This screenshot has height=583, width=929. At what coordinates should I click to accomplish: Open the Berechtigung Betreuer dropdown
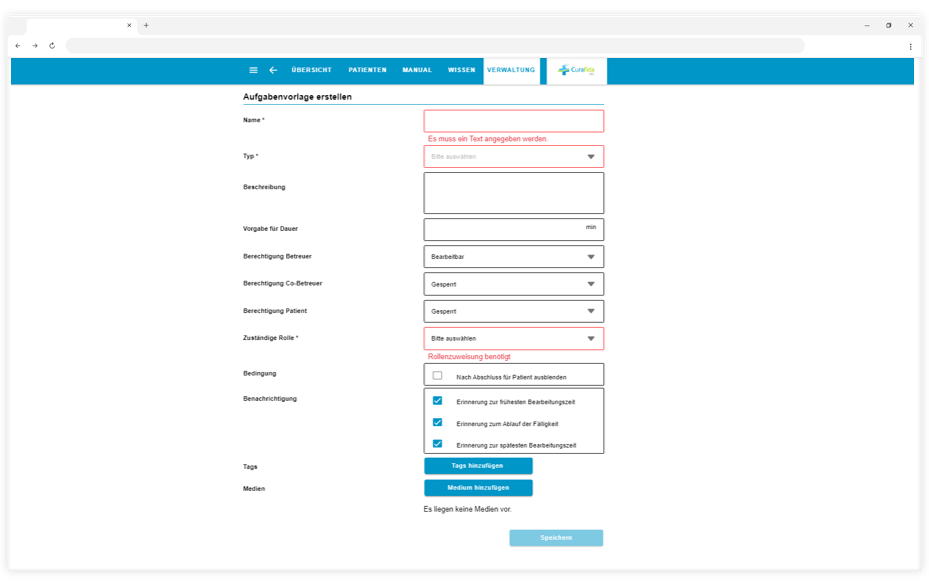pos(514,257)
